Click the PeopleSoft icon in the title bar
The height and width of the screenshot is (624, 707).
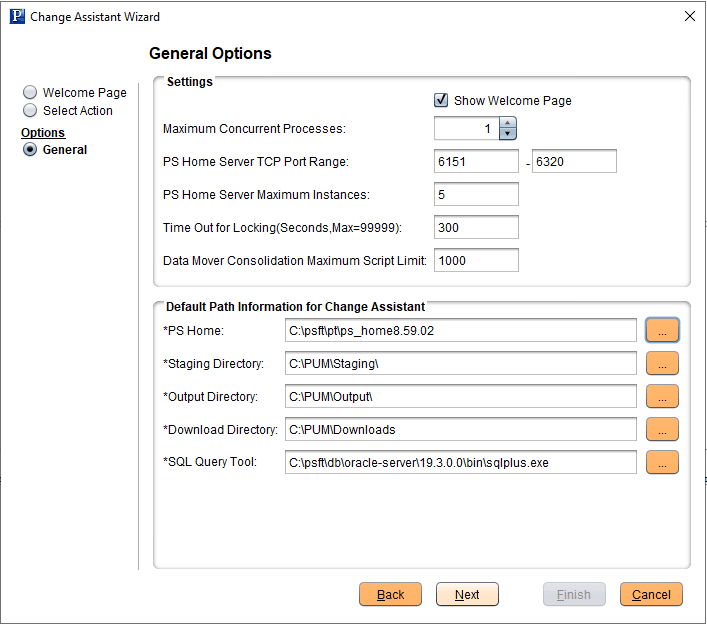click(17, 16)
